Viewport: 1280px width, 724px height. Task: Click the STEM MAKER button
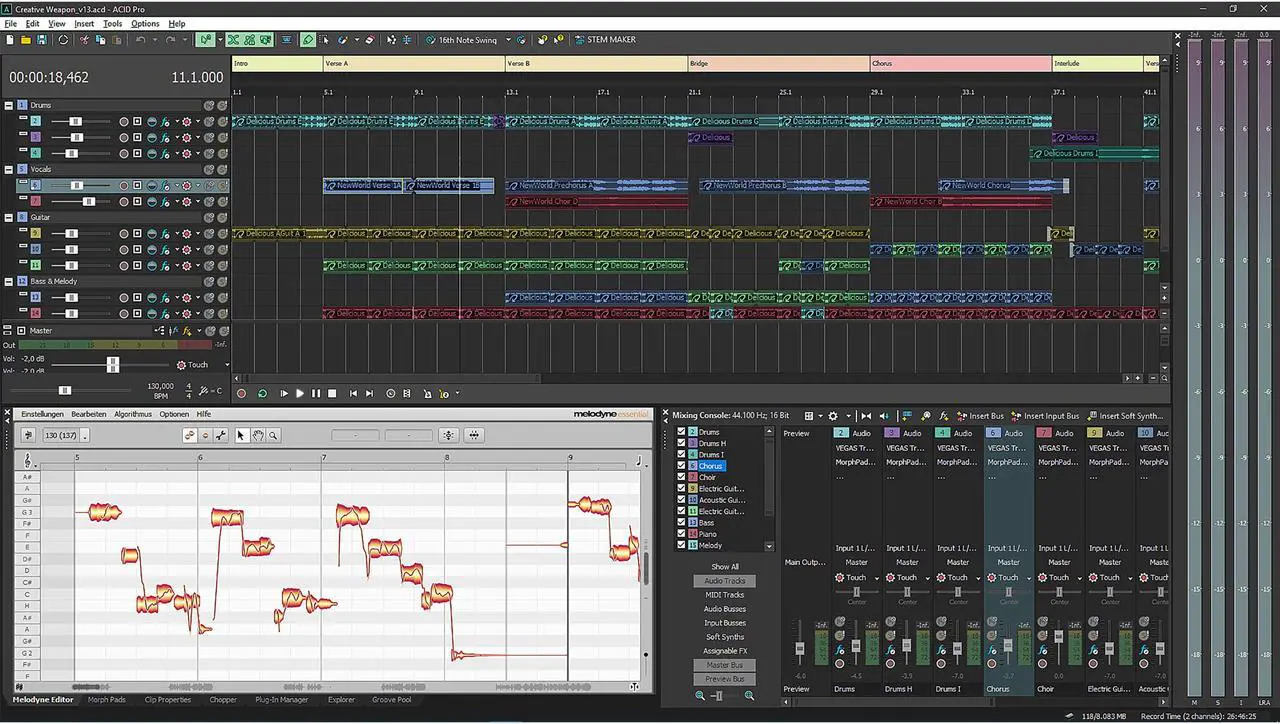click(606, 40)
